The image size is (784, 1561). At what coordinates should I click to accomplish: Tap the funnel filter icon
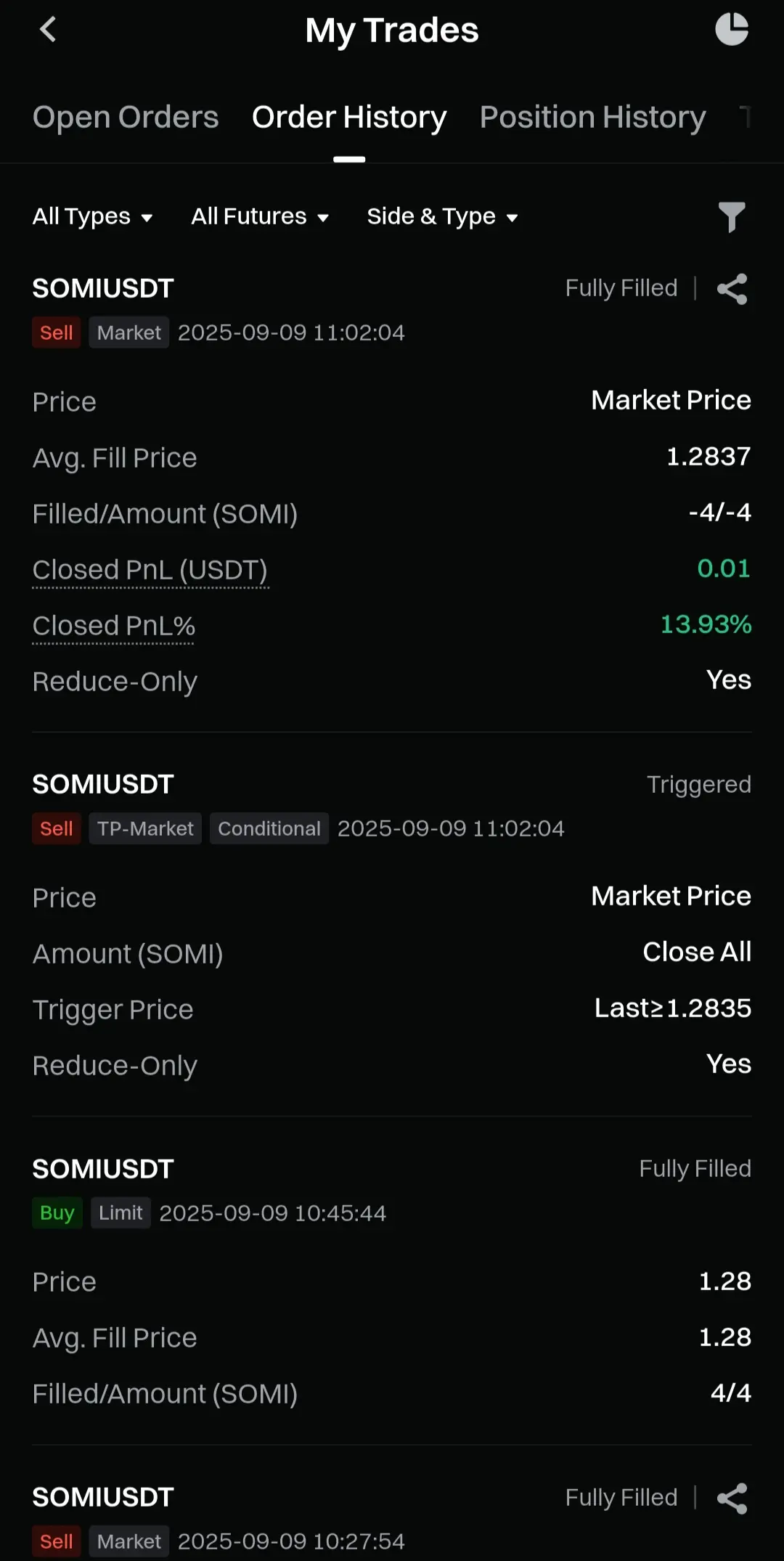click(x=732, y=217)
